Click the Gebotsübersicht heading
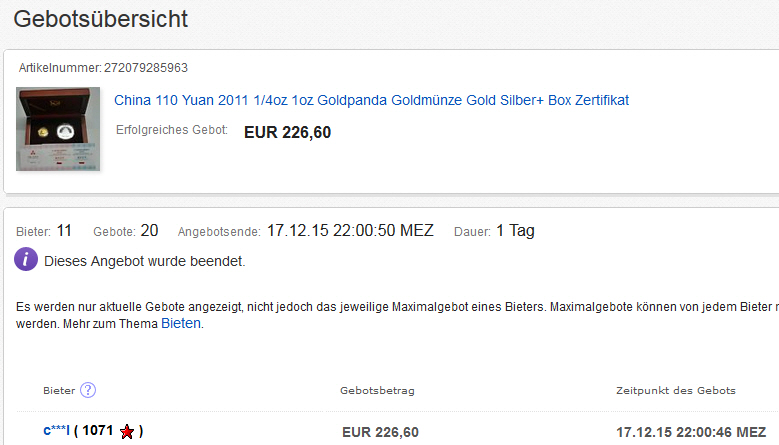Viewport: 779px width, 445px height. click(101, 18)
